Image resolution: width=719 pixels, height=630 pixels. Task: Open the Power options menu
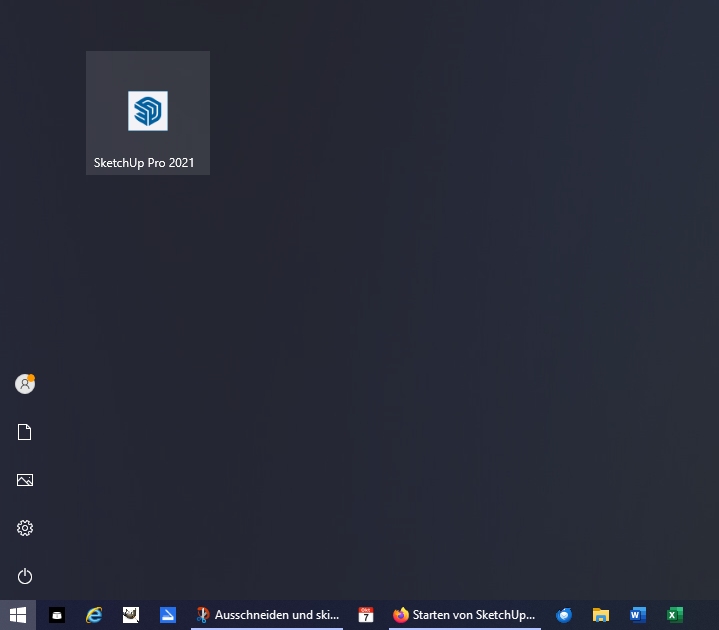[x=25, y=576]
